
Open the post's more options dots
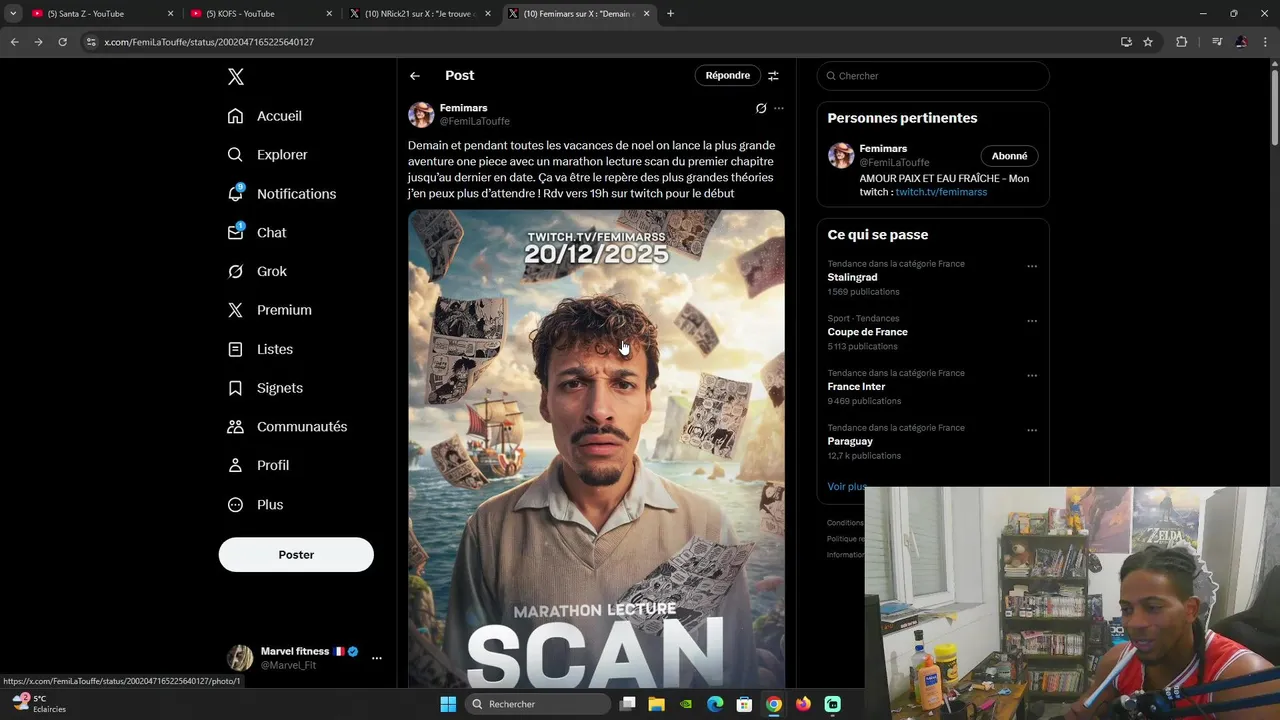779,108
